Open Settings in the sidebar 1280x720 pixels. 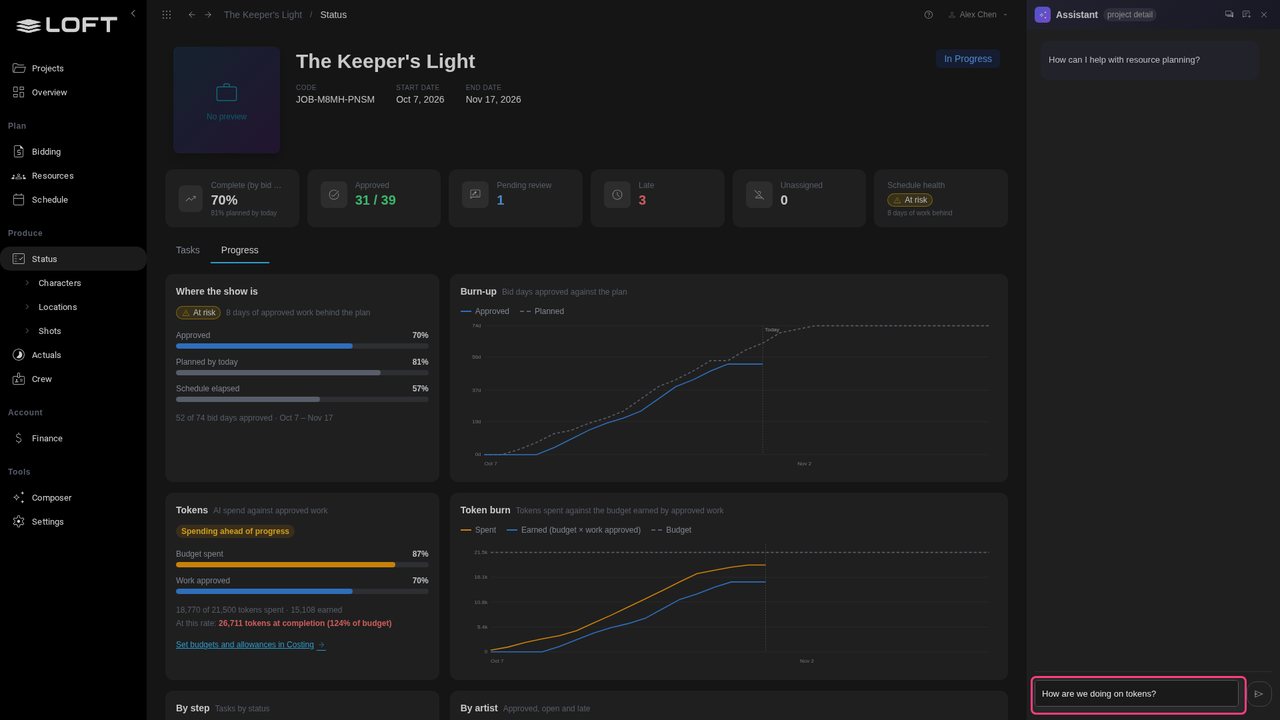coord(73,522)
